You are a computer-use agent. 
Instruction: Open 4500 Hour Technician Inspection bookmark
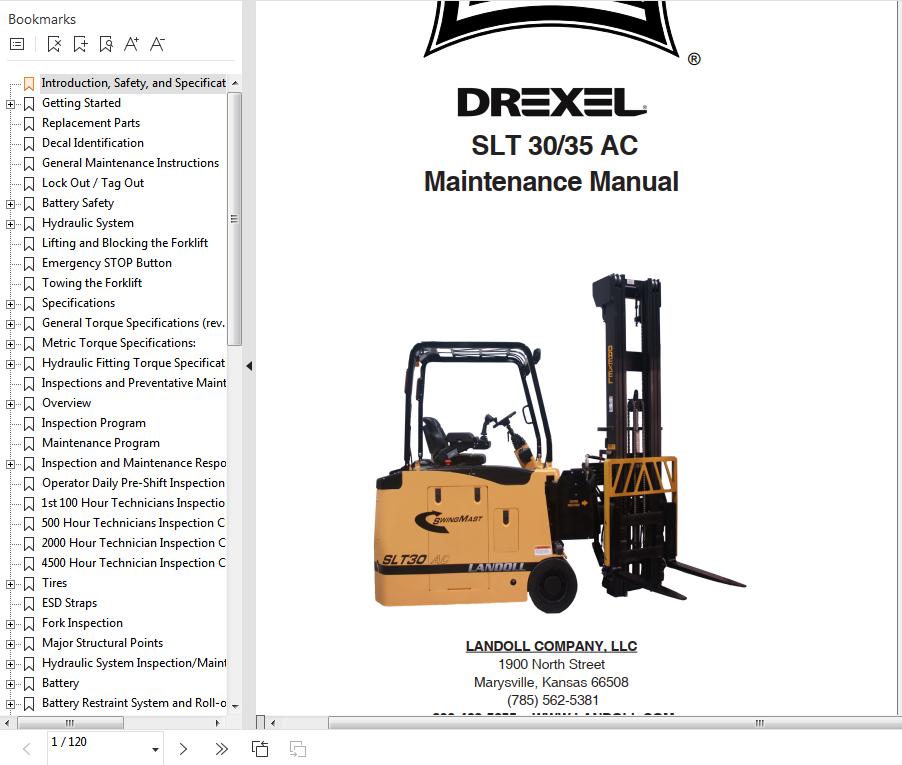click(133, 563)
